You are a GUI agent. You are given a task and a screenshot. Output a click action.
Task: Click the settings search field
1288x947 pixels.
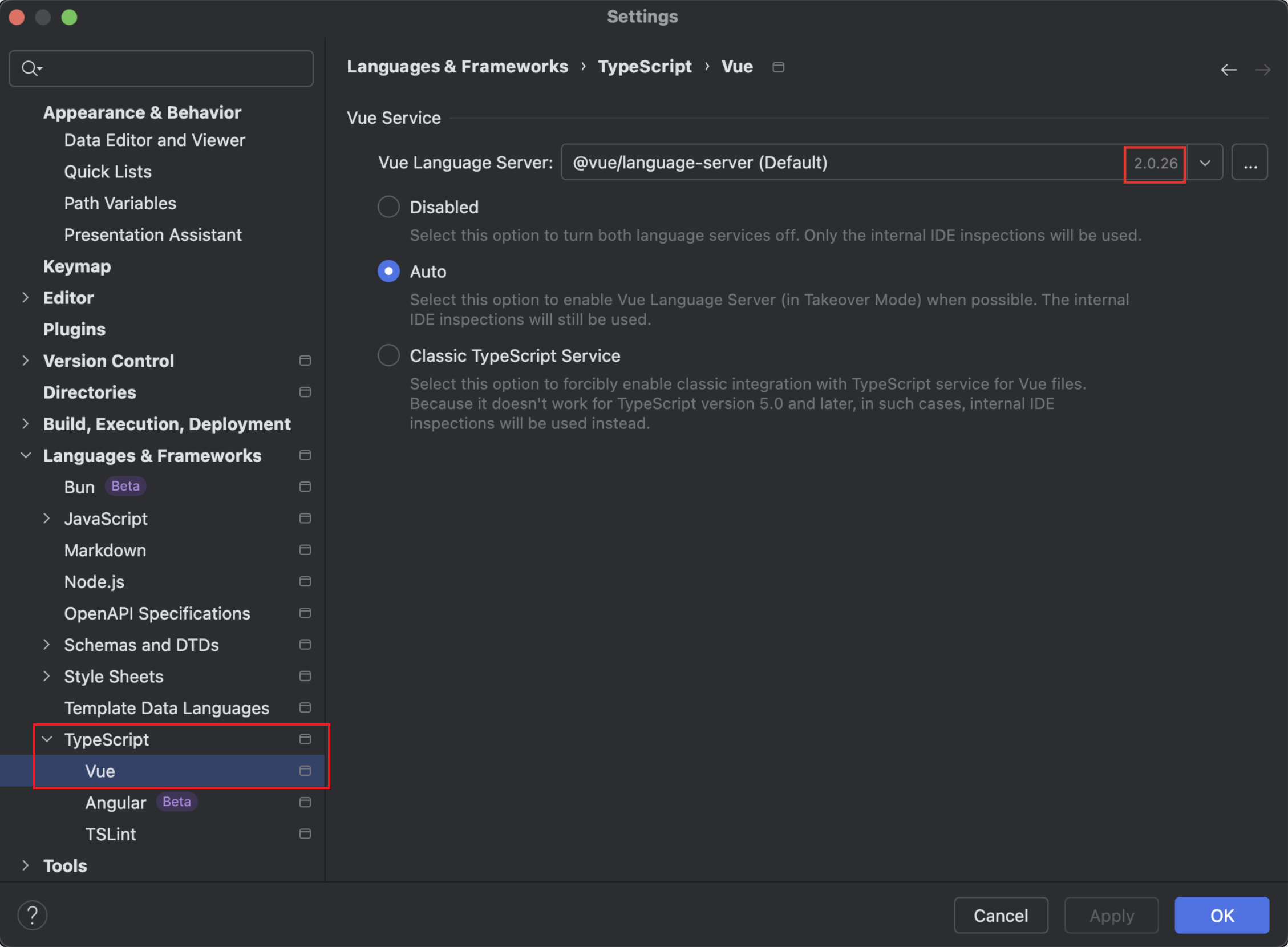(x=160, y=68)
